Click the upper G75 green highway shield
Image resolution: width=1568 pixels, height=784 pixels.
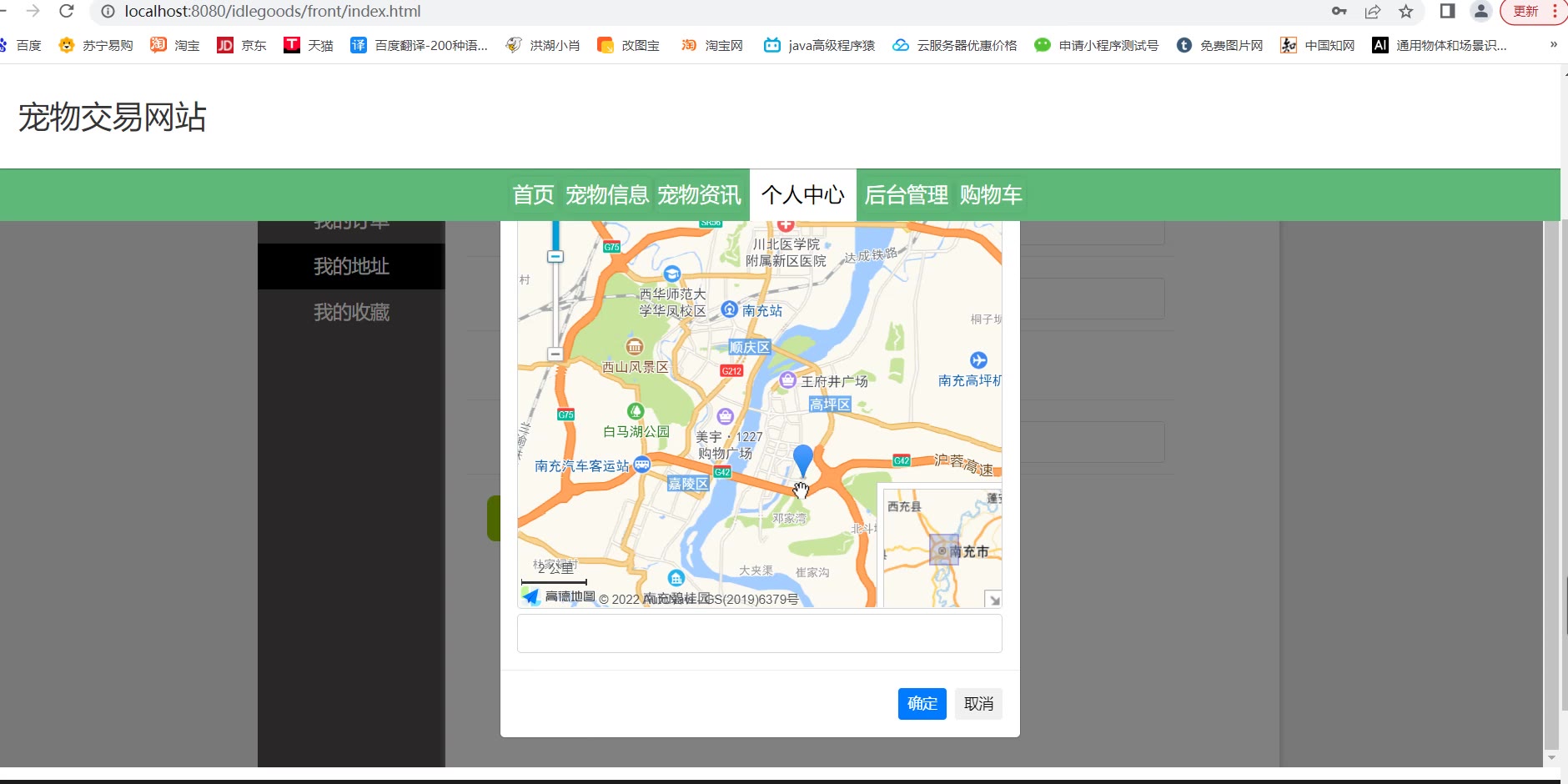coord(612,247)
